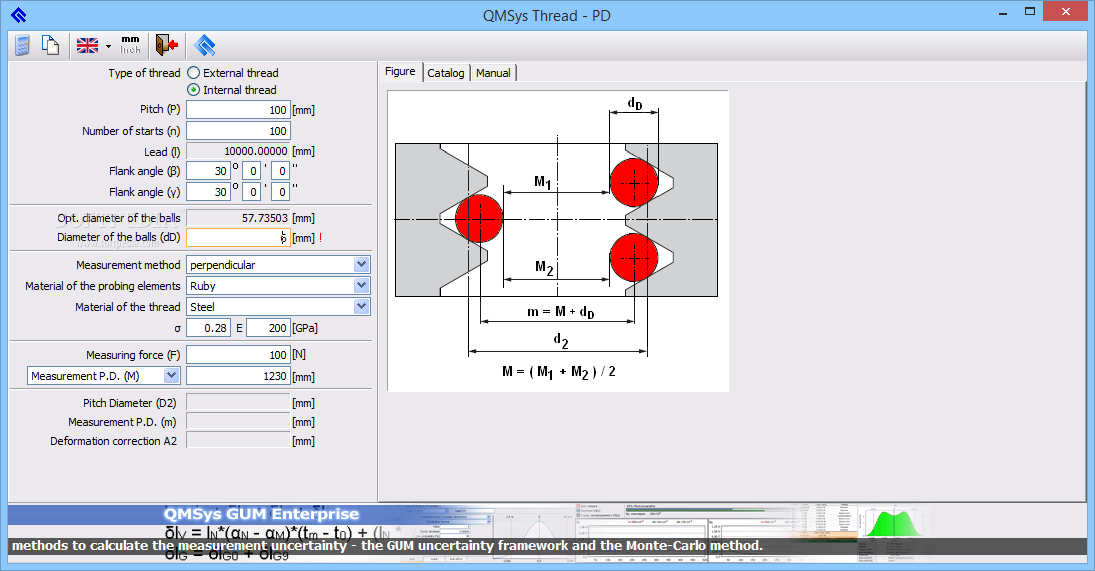Click the Opt. diameter value 57.73503

point(238,218)
